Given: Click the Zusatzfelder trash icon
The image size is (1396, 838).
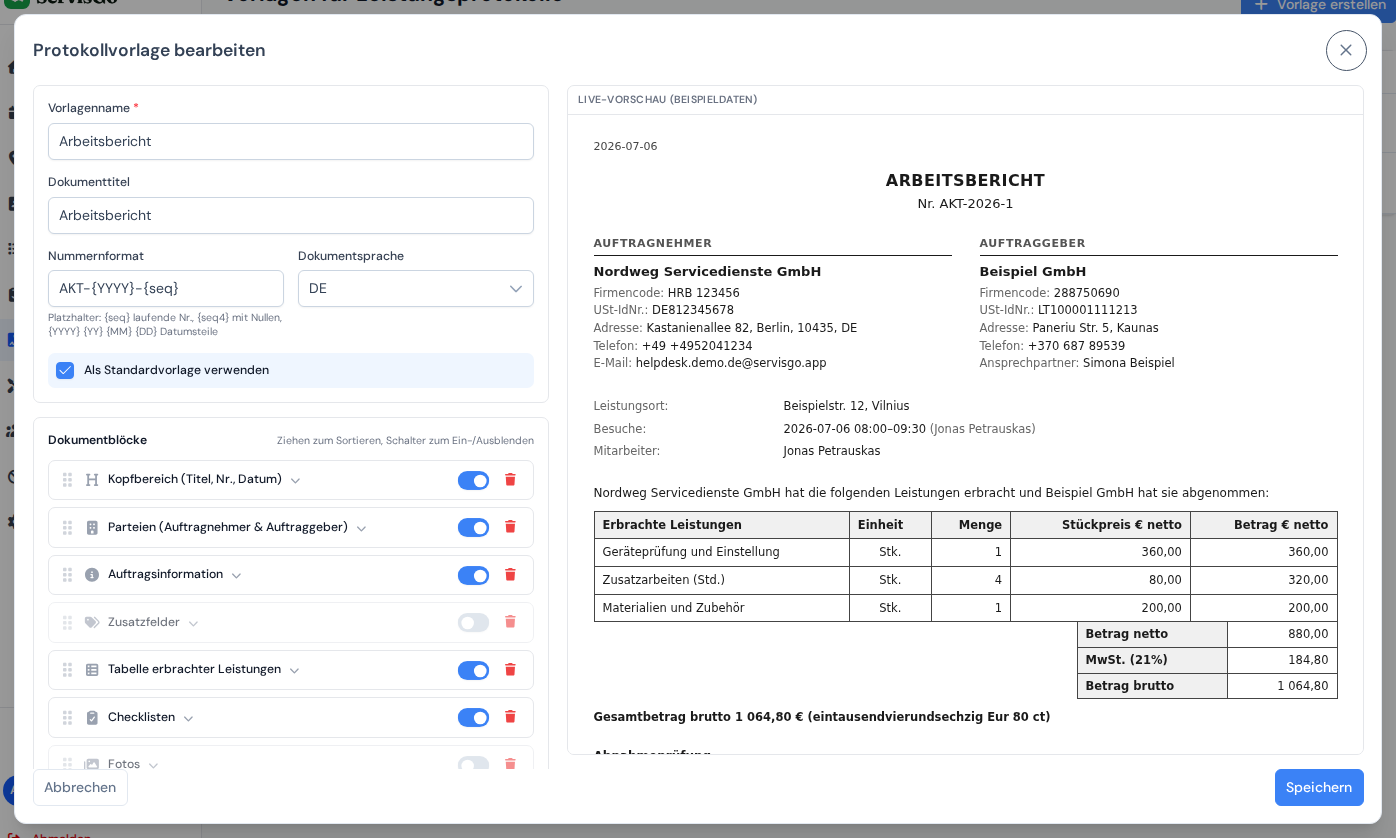Looking at the screenshot, I should click(510, 622).
